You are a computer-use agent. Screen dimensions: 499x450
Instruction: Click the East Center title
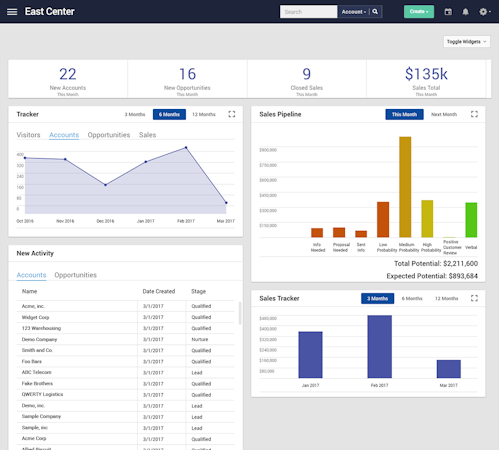coord(50,12)
